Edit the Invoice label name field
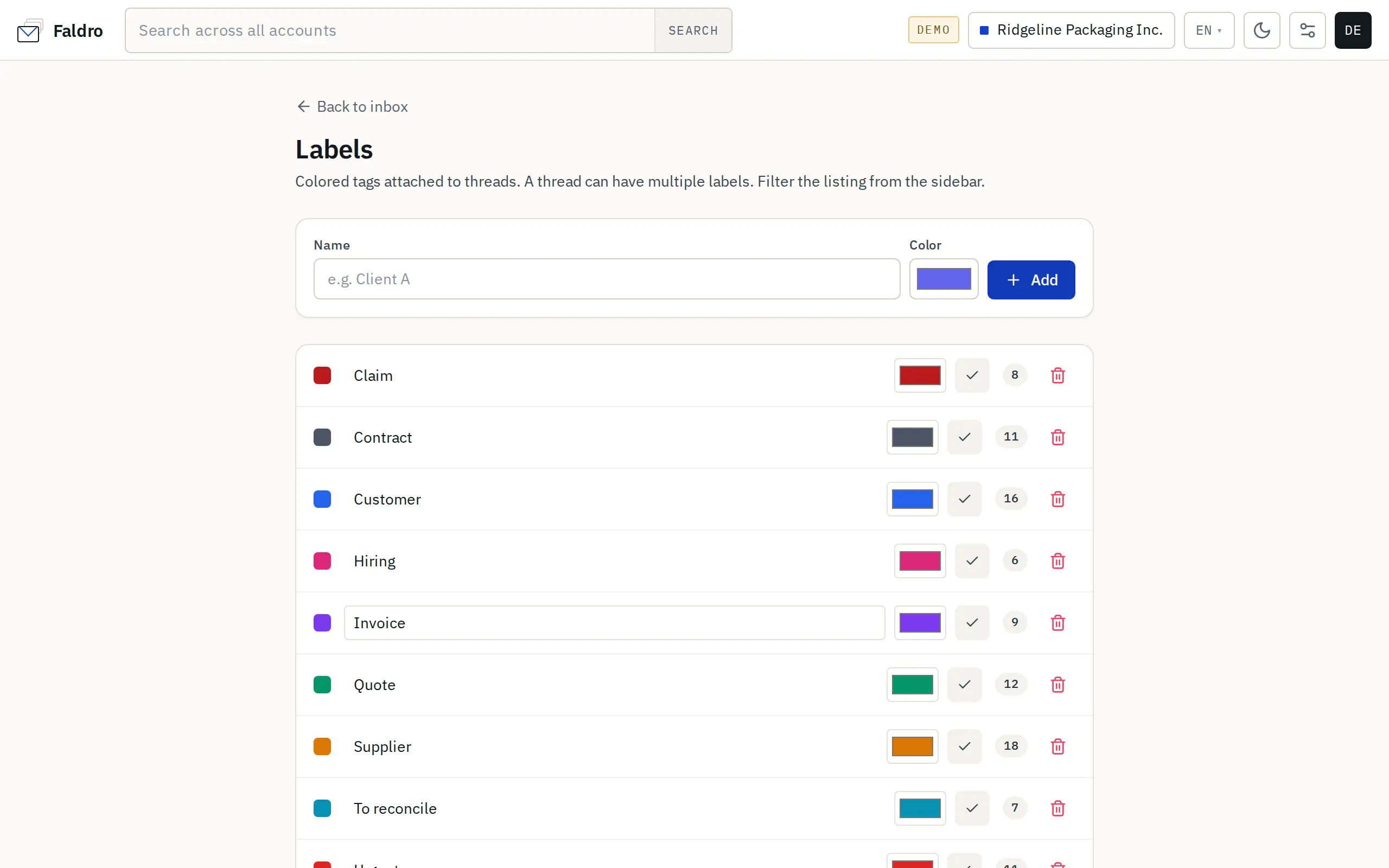 click(x=614, y=623)
